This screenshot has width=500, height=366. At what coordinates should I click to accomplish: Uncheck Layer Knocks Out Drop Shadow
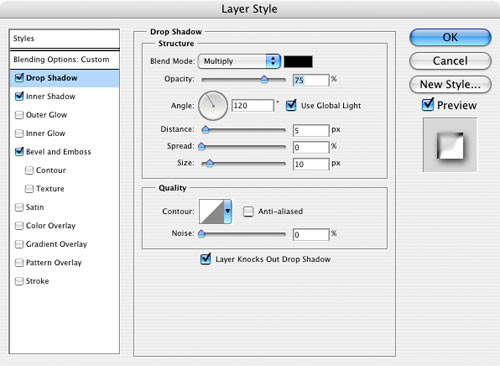coord(206,259)
